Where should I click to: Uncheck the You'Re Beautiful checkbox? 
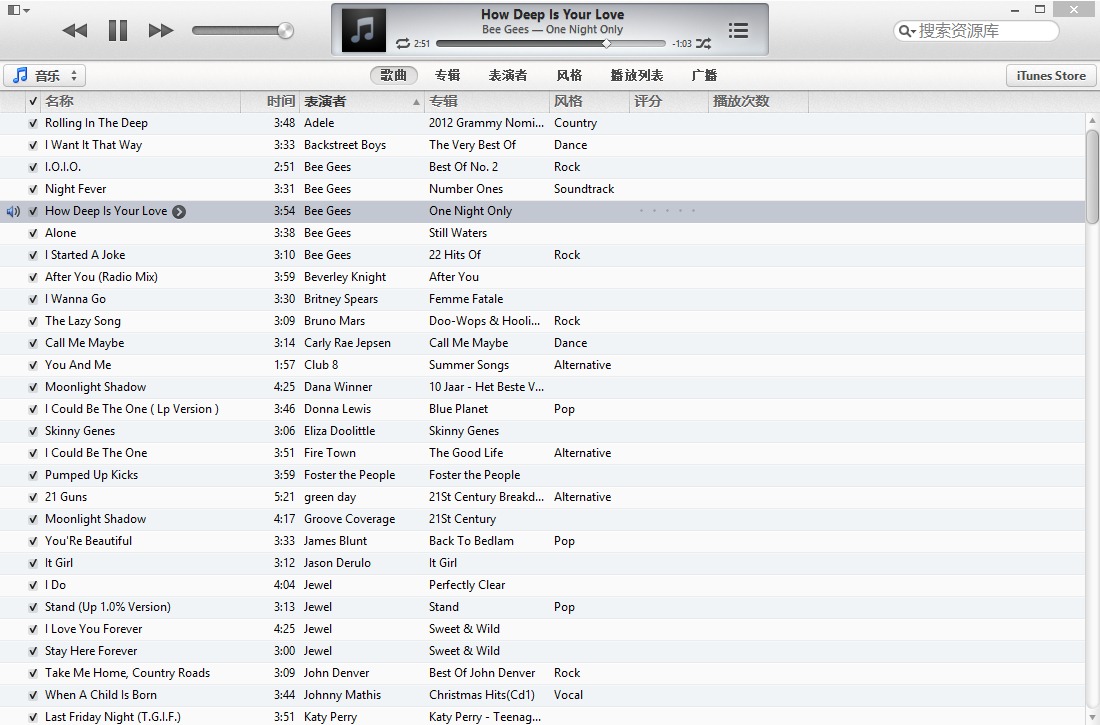[33, 541]
